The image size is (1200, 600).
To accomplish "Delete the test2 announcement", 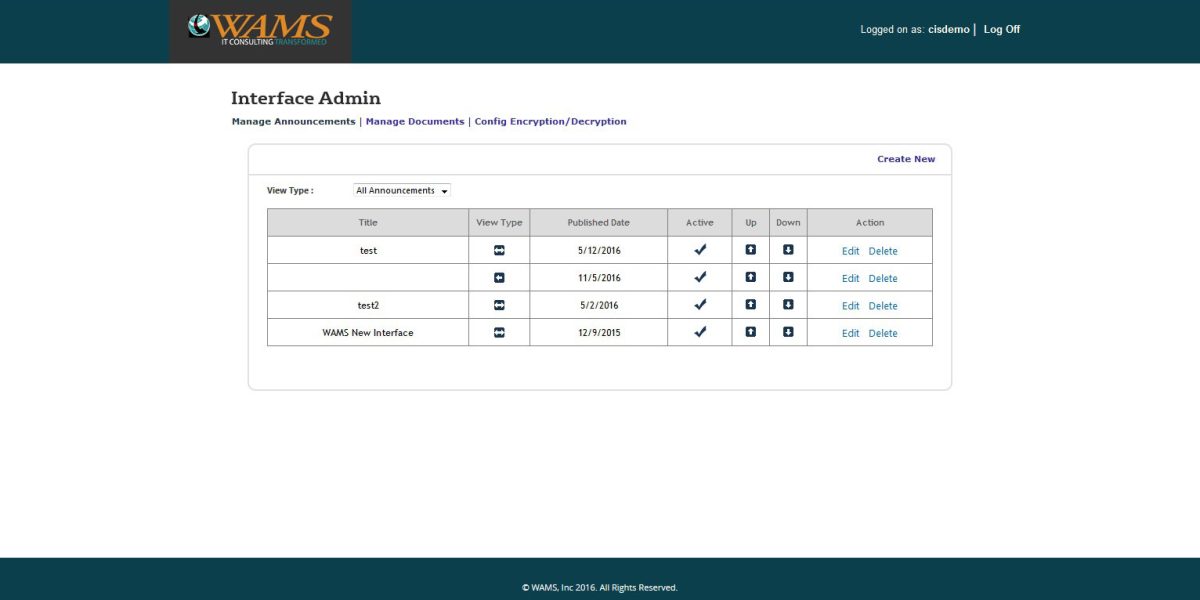I will (883, 305).
